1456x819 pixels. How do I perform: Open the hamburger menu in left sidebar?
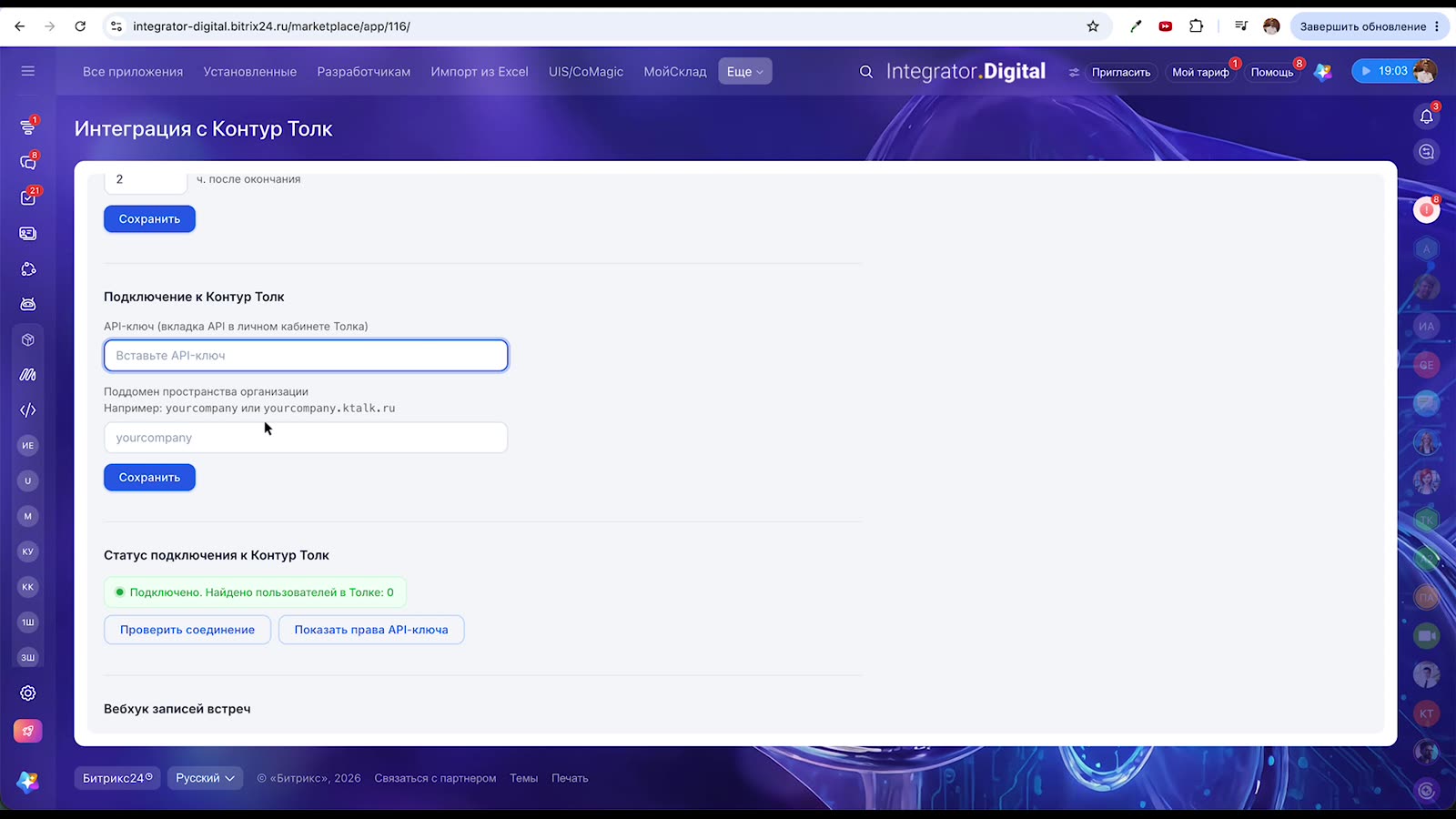28,71
